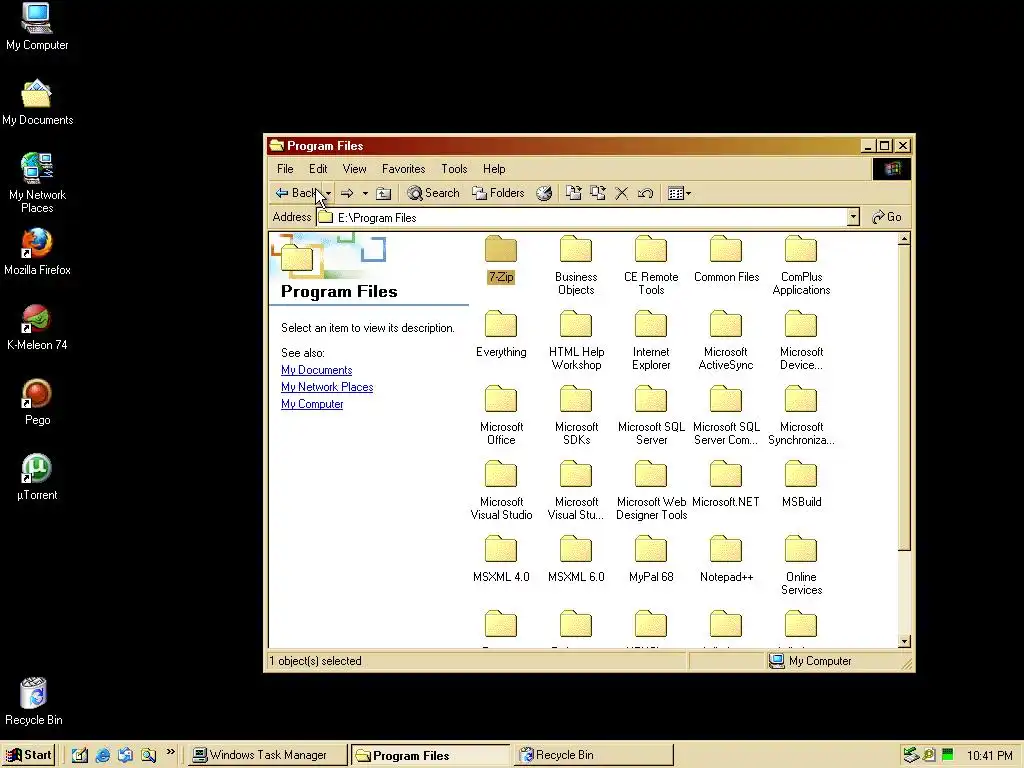Viewport: 1024px width, 768px height.
Task: Select the Online Services folder
Action: click(x=801, y=565)
